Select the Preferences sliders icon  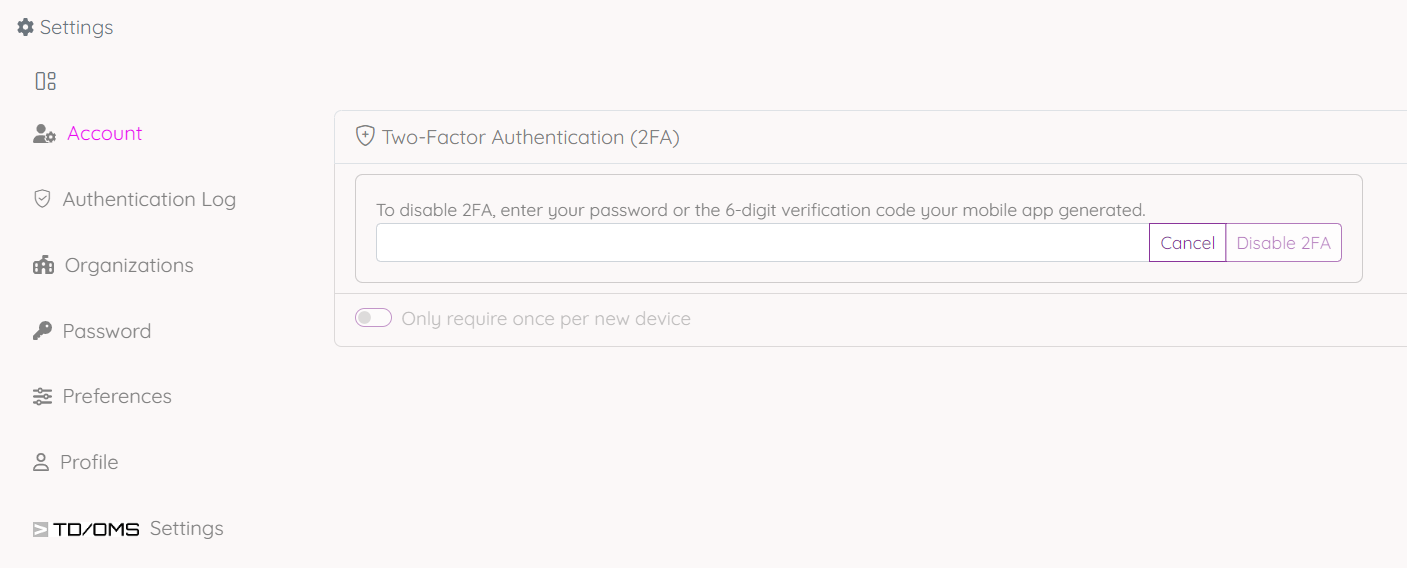click(42, 397)
